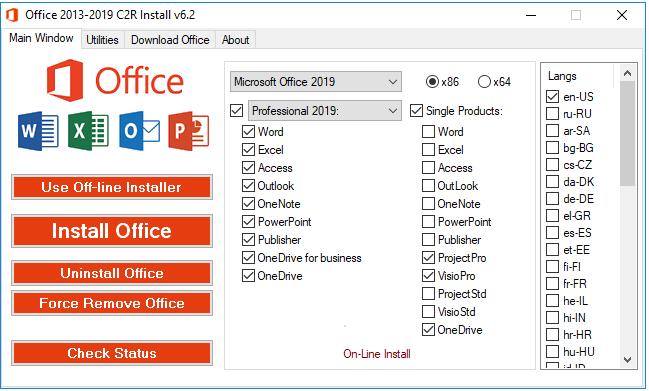Uncheck OneDrive for business checkbox

[248, 258]
